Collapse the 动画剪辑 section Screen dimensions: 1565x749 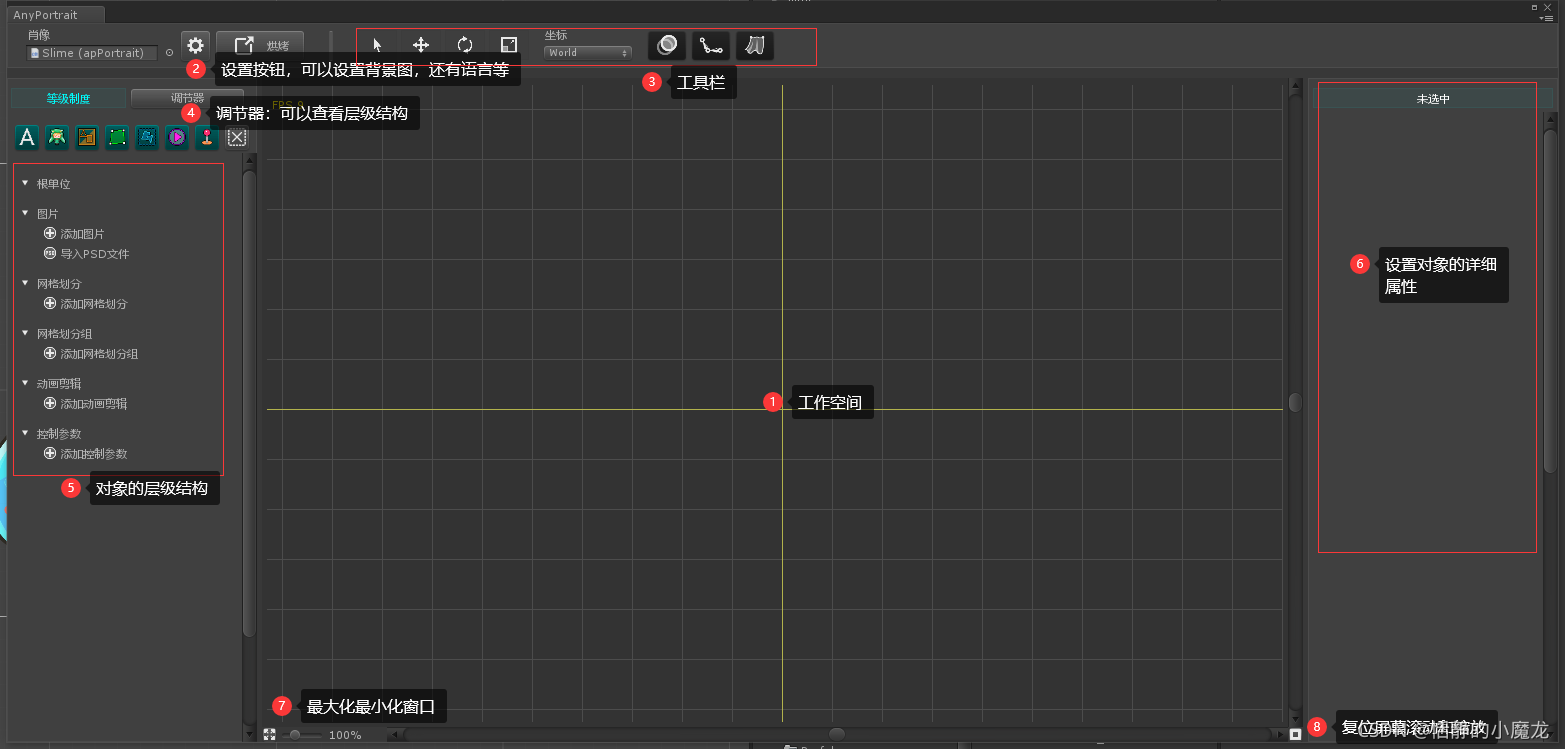point(26,384)
